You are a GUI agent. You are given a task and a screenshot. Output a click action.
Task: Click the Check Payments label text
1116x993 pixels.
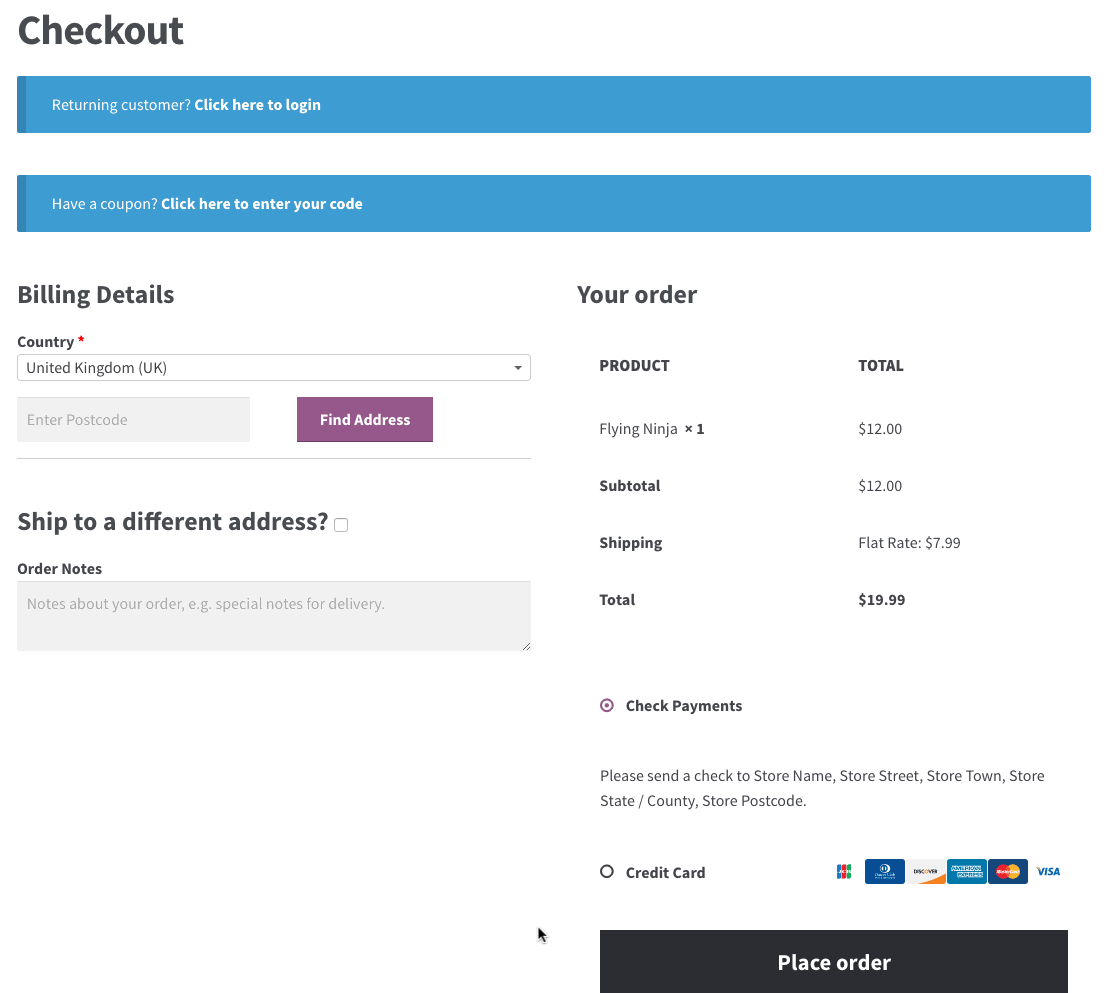coord(684,705)
